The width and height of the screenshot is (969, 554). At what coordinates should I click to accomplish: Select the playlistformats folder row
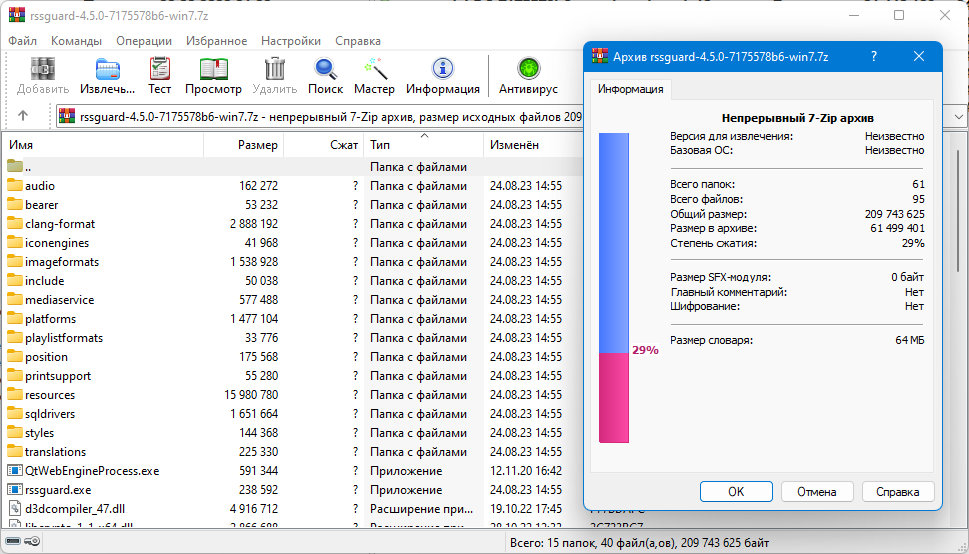(292, 338)
